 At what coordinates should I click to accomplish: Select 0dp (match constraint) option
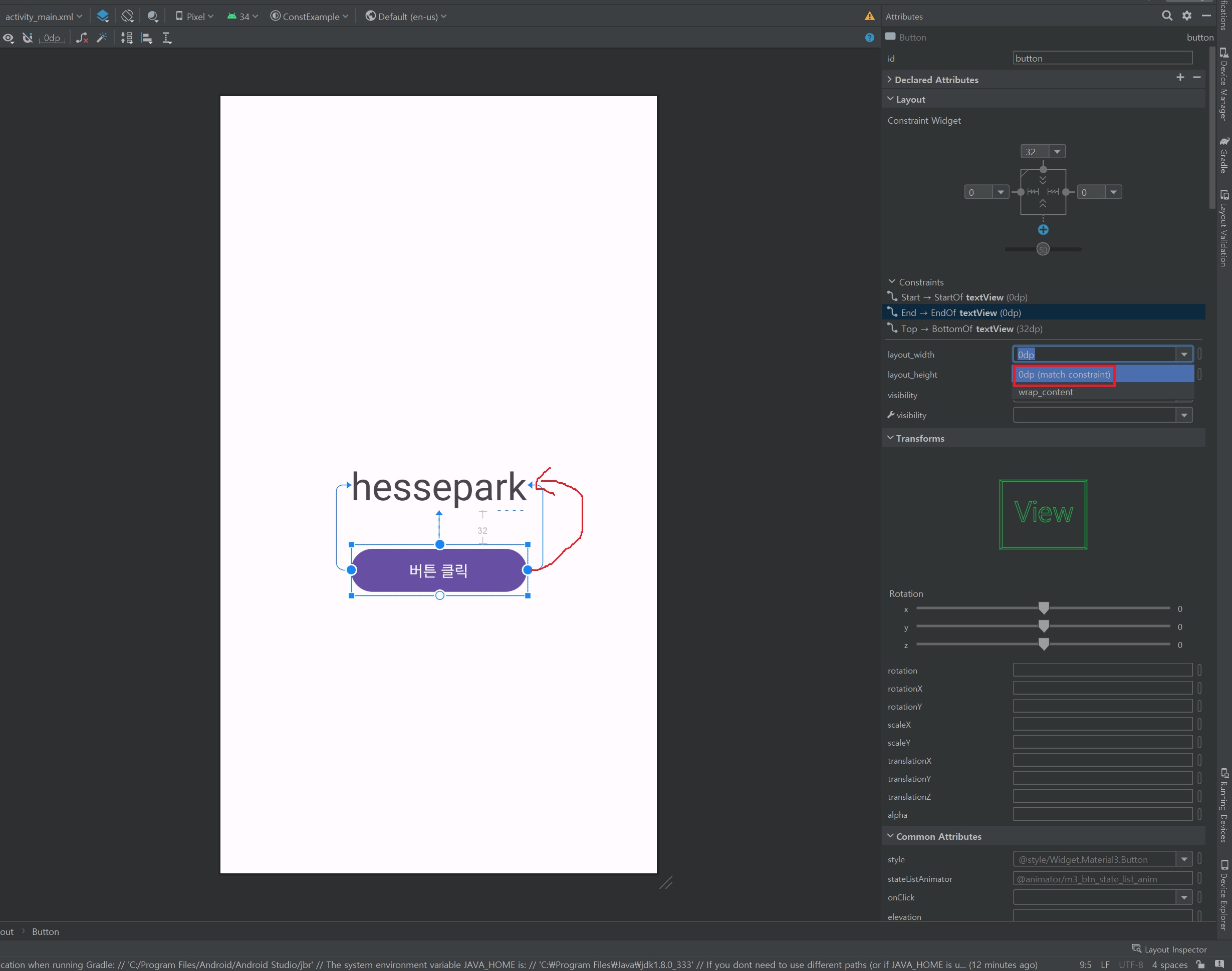click(1064, 374)
